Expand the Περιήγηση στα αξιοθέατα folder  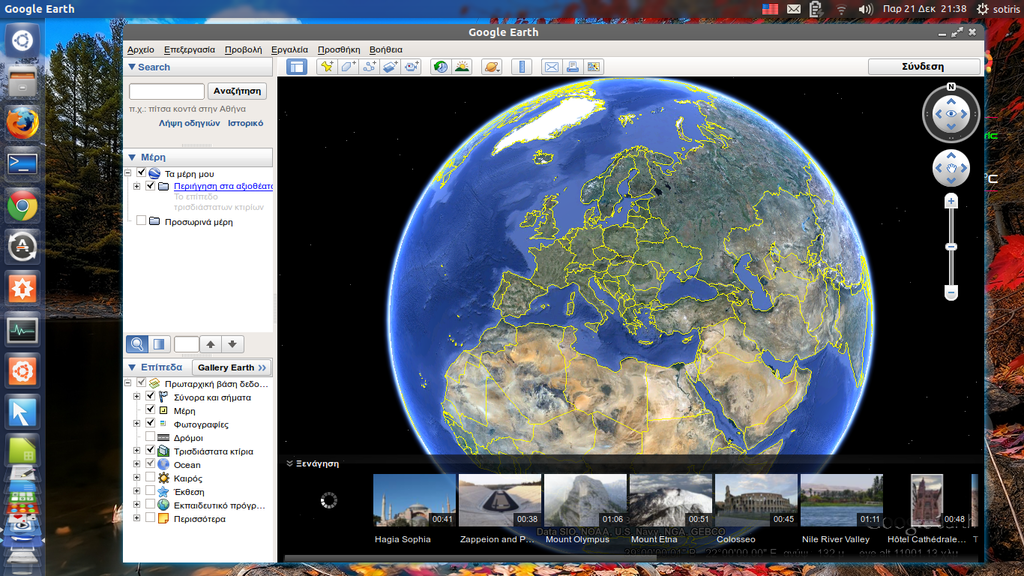point(137,186)
